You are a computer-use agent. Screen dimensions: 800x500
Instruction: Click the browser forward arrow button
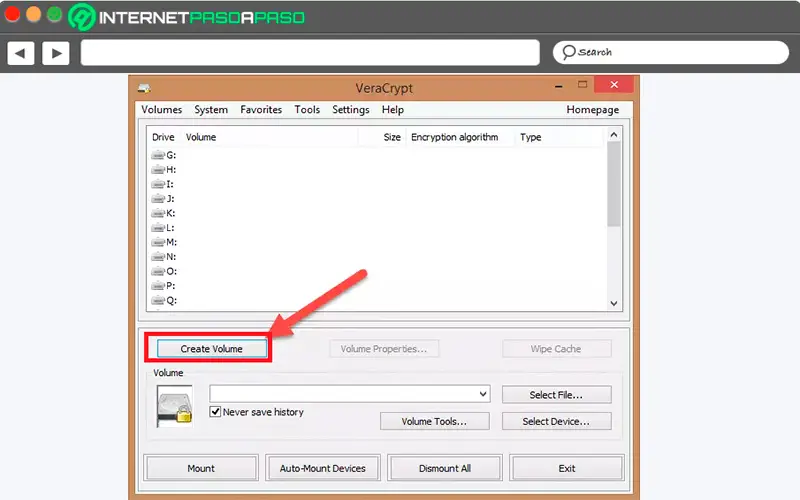(56, 53)
